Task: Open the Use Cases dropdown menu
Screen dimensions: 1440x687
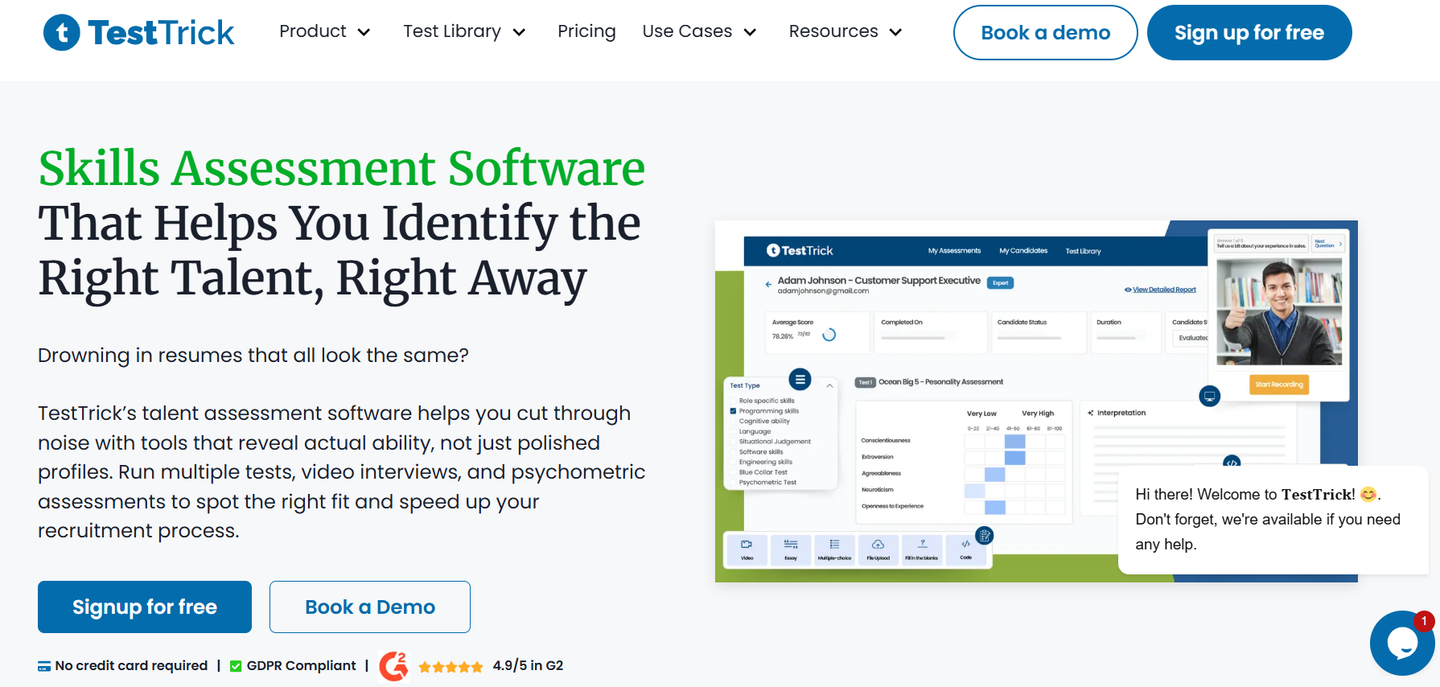Action: click(700, 32)
